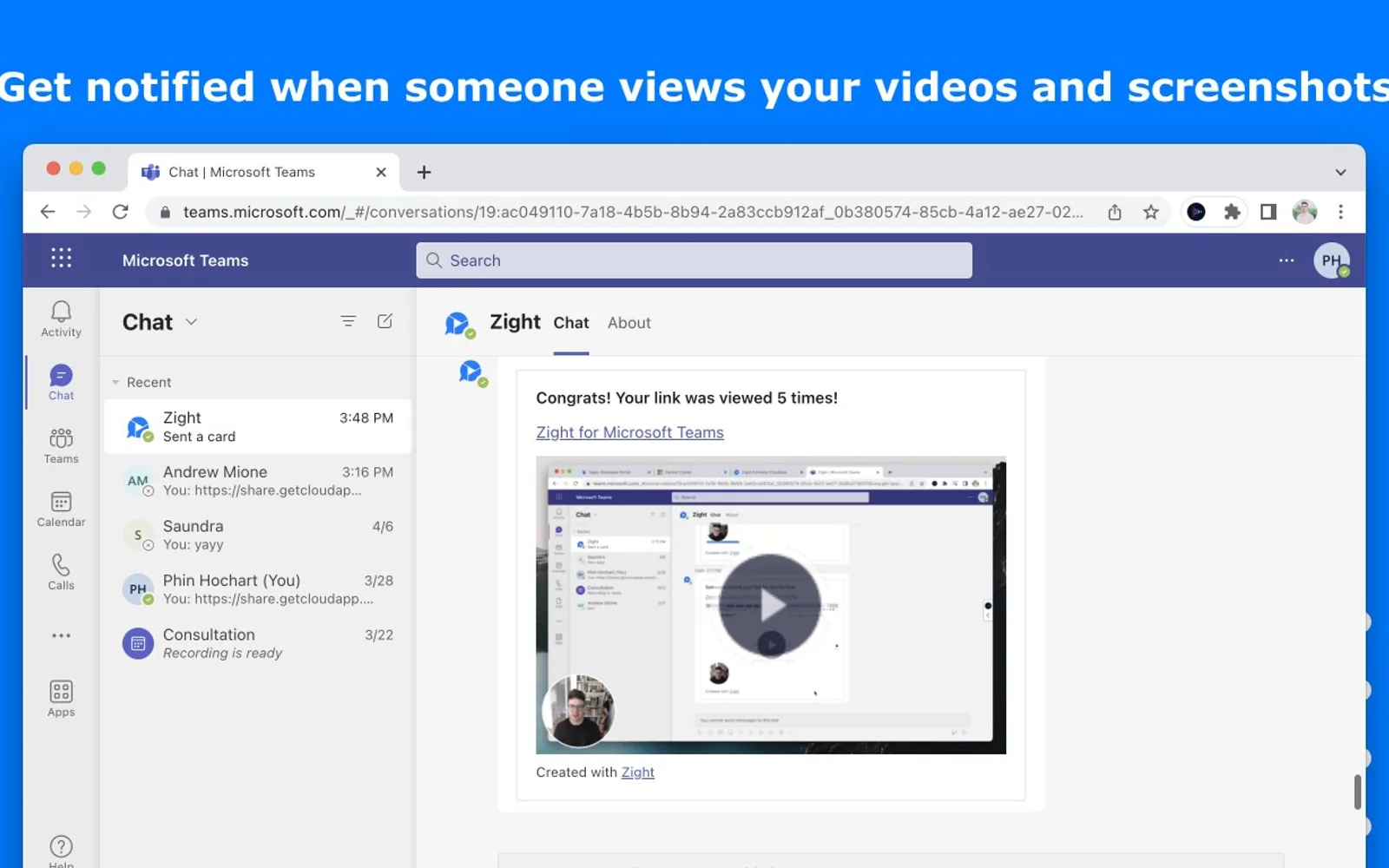Open the Calendar in sidebar
This screenshot has width=1389, height=868.
coord(61,509)
